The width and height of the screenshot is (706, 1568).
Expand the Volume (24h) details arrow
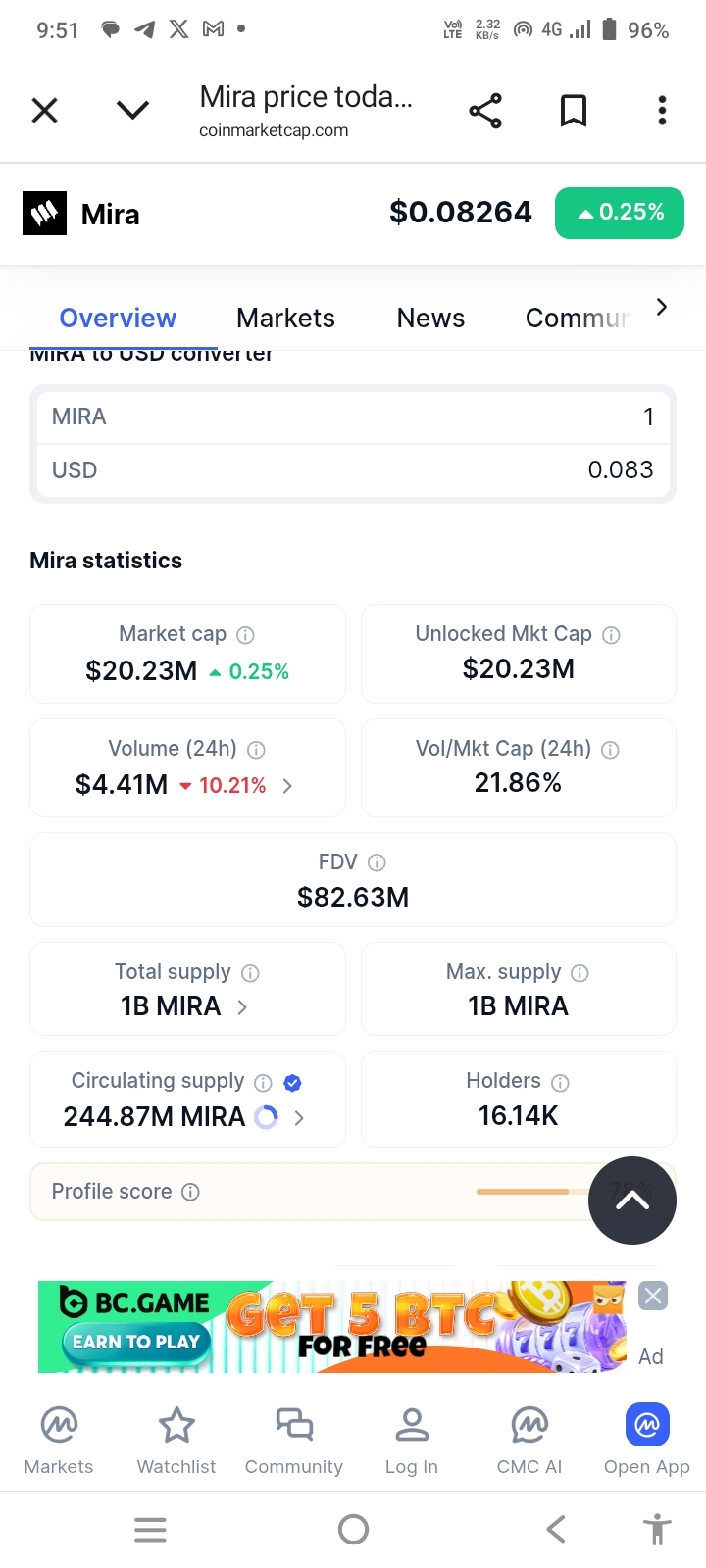coord(287,786)
